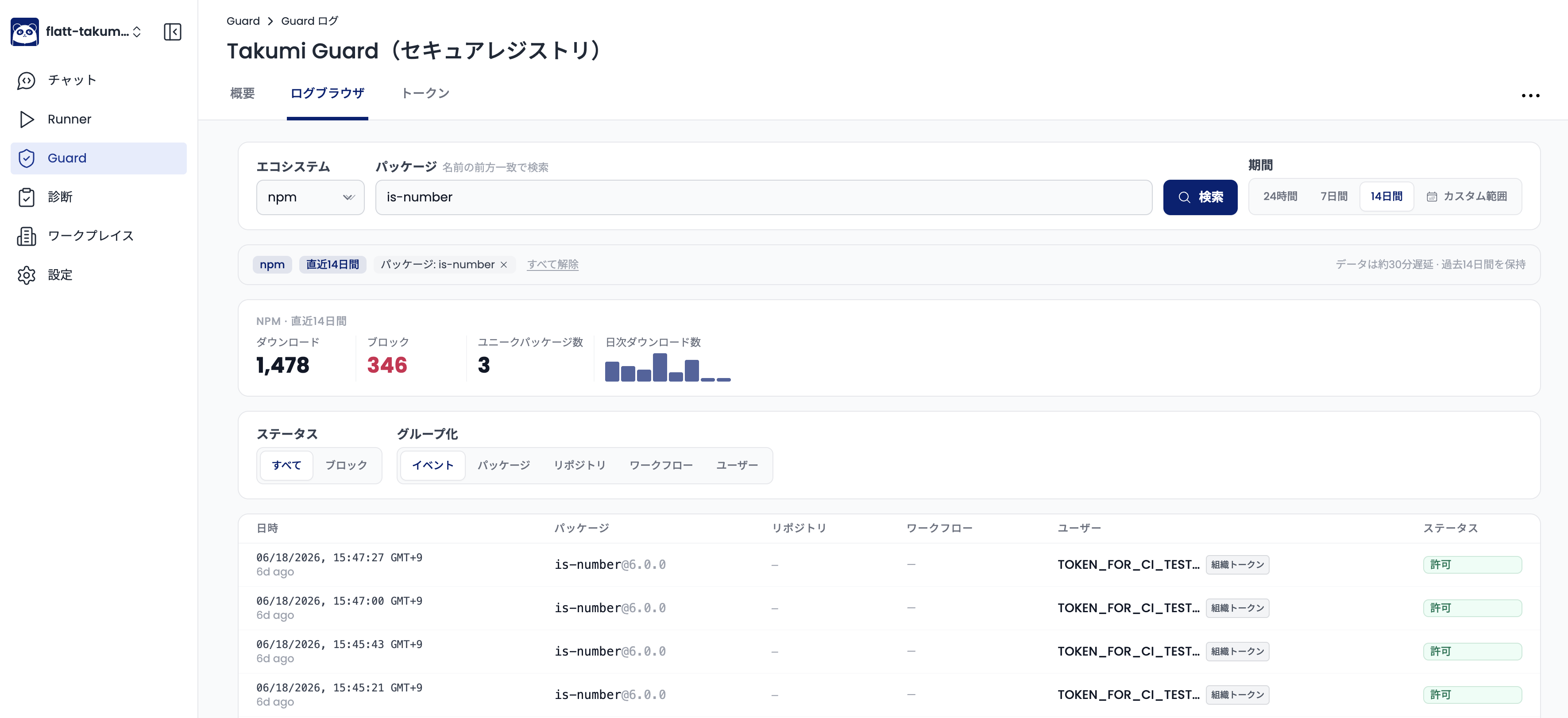1568x718 pixels.
Task: Click the magnifier icon in 検索 button
Action: click(x=1184, y=197)
